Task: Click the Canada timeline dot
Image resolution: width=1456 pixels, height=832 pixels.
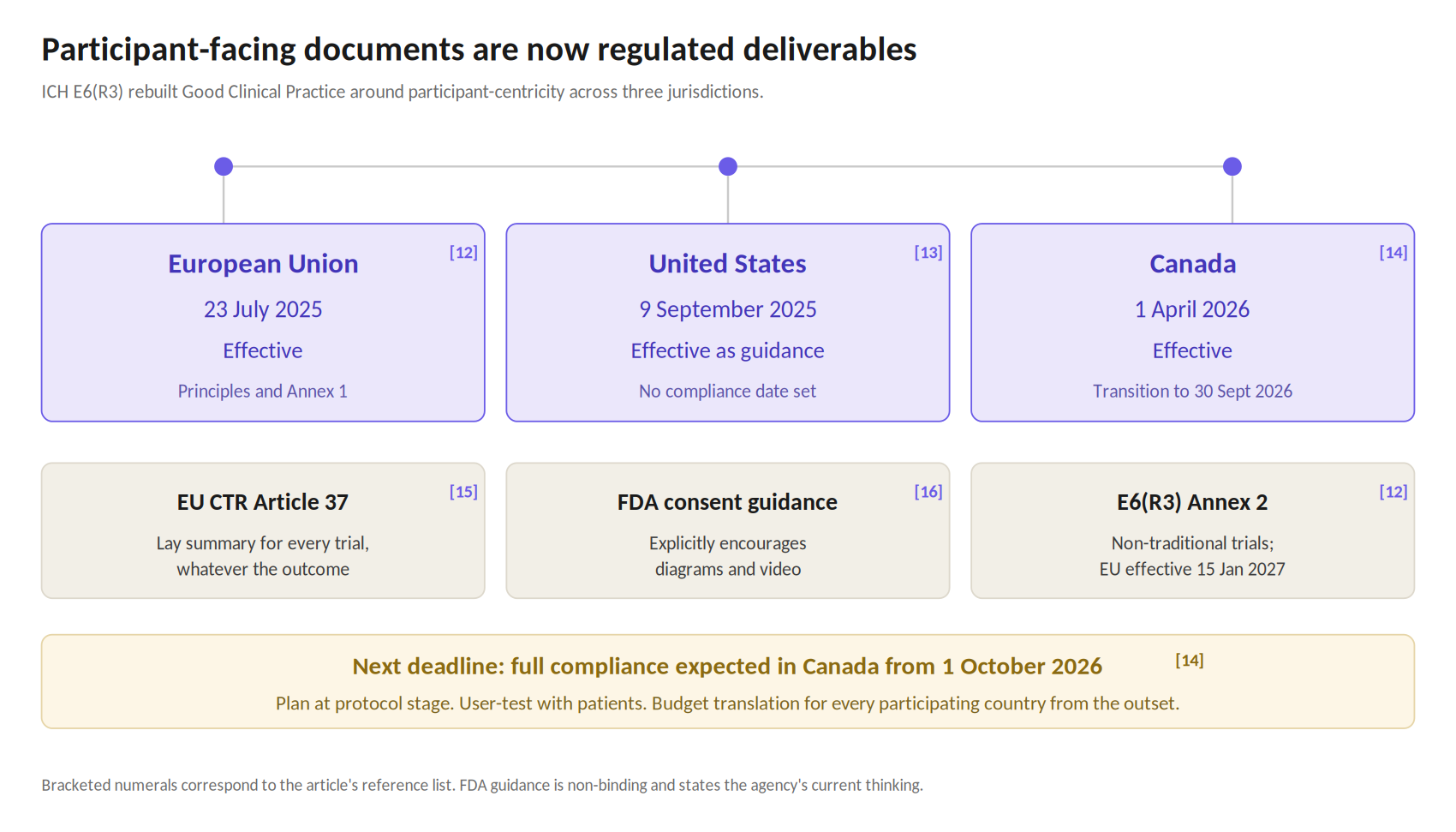Action: (x=1232, y=166)
